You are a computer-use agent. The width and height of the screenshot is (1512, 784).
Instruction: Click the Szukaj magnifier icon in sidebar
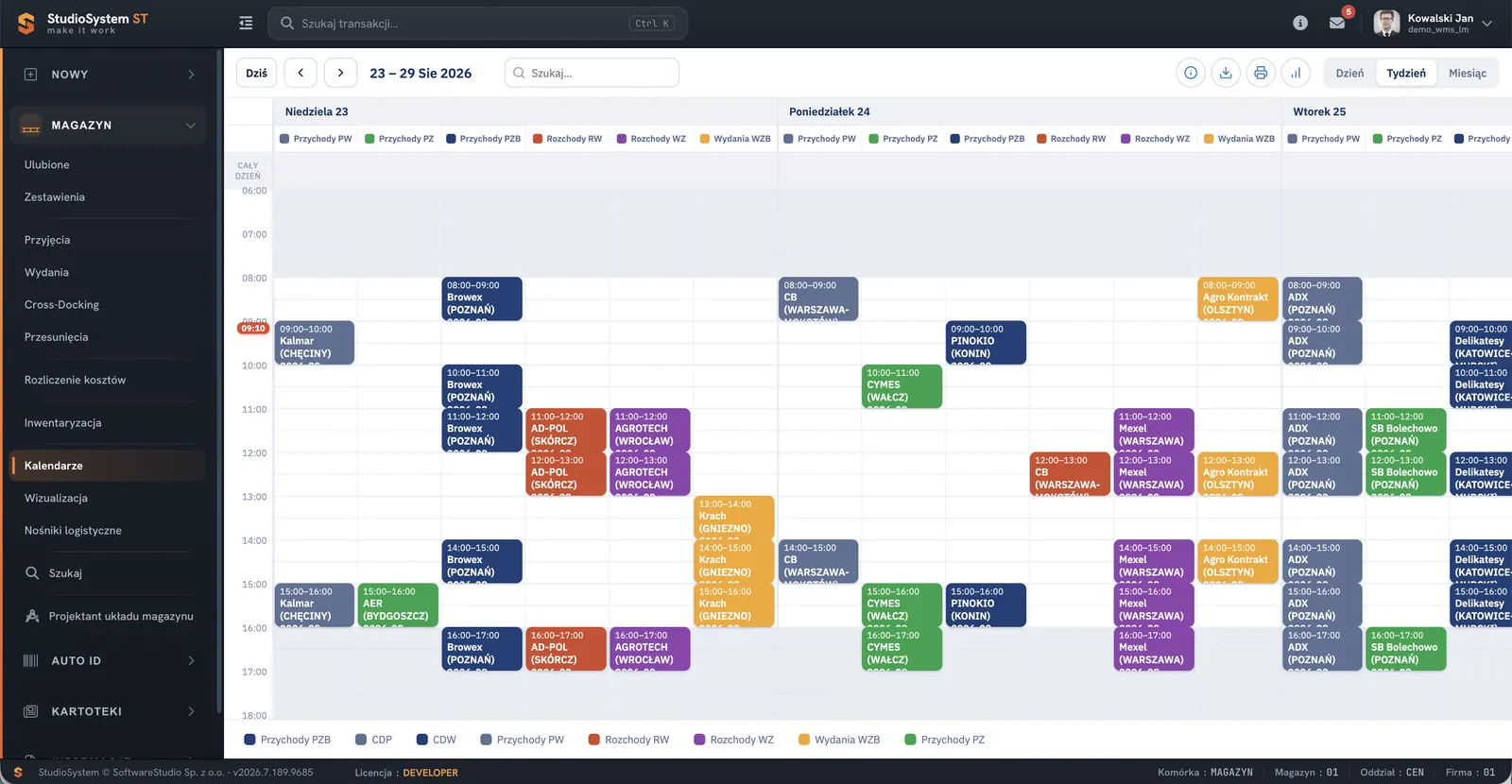coord(32,573)
